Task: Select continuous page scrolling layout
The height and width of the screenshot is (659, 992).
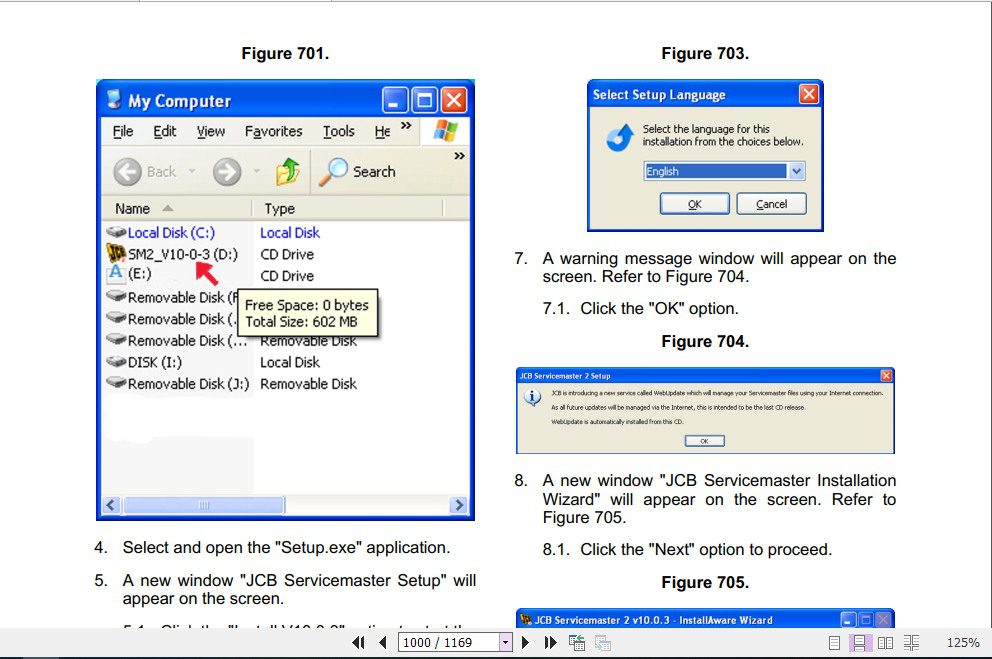Action: [x=859, y=643]
